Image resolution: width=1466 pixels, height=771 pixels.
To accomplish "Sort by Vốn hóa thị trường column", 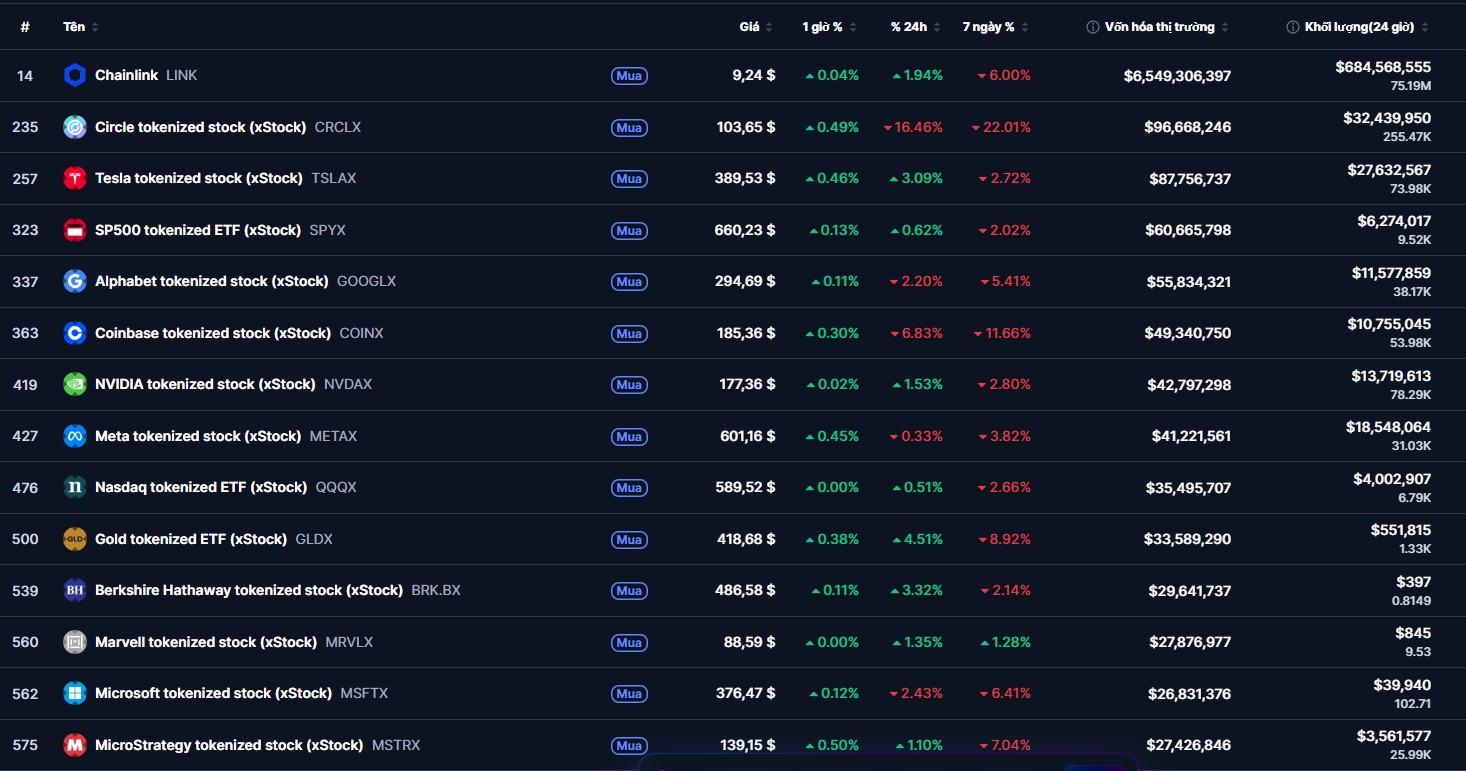I will [x=1166, y=27].
